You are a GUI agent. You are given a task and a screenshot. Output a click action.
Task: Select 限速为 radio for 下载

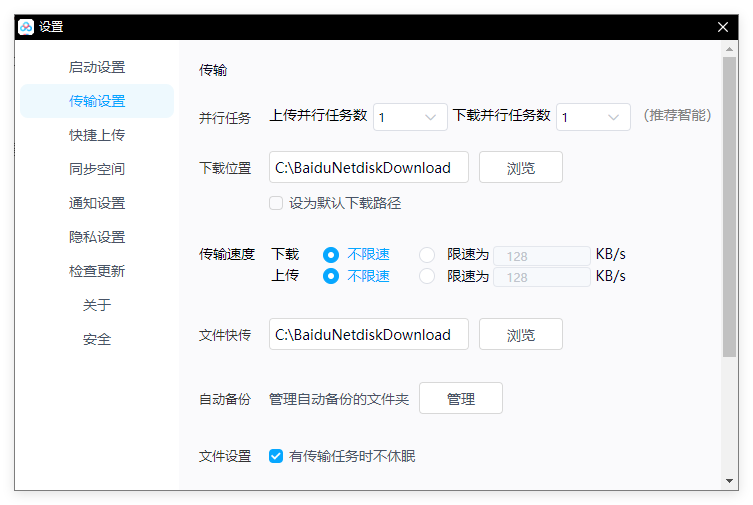click(x=427, y=254)
